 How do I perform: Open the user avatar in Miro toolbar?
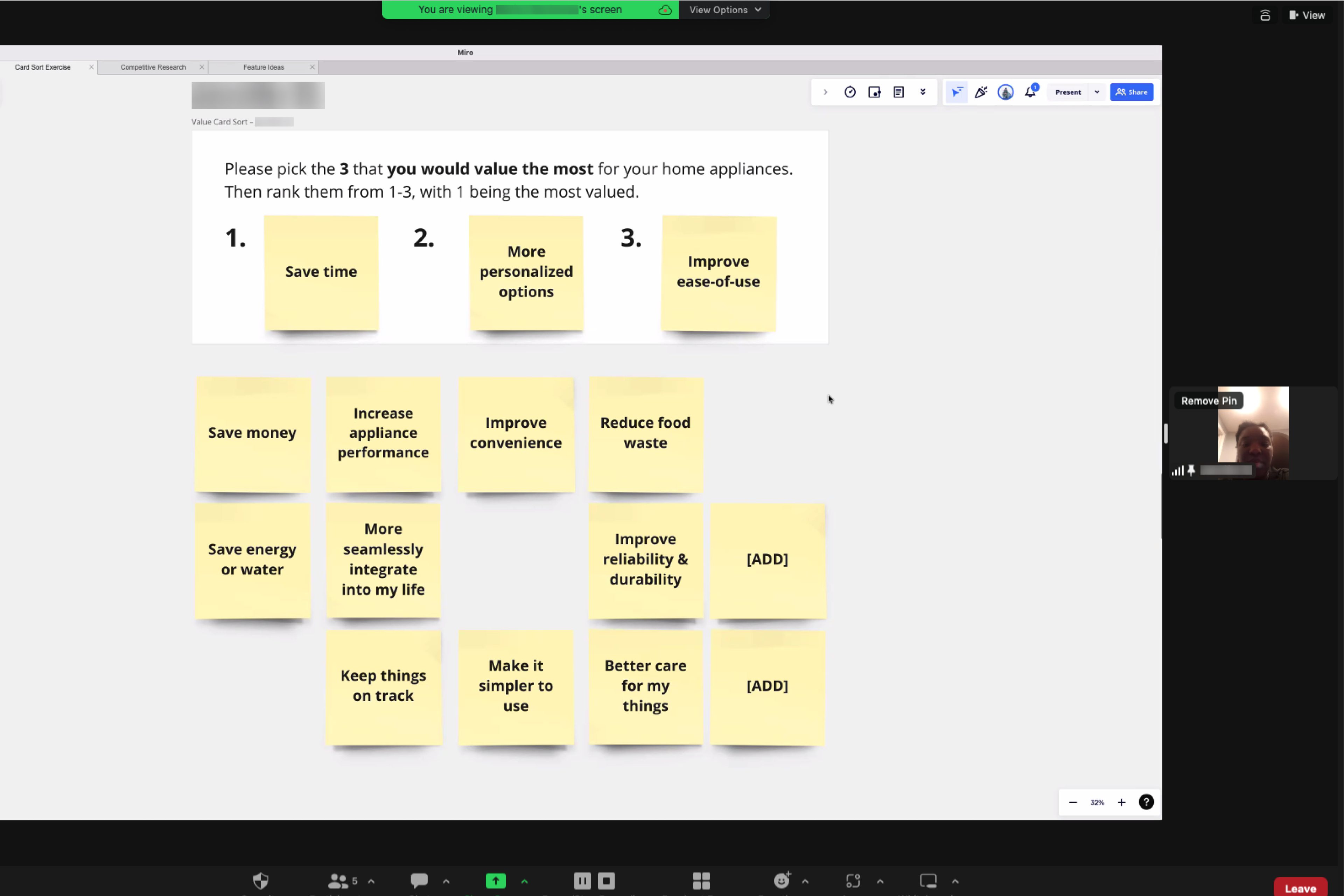(x=1006, y=92)
